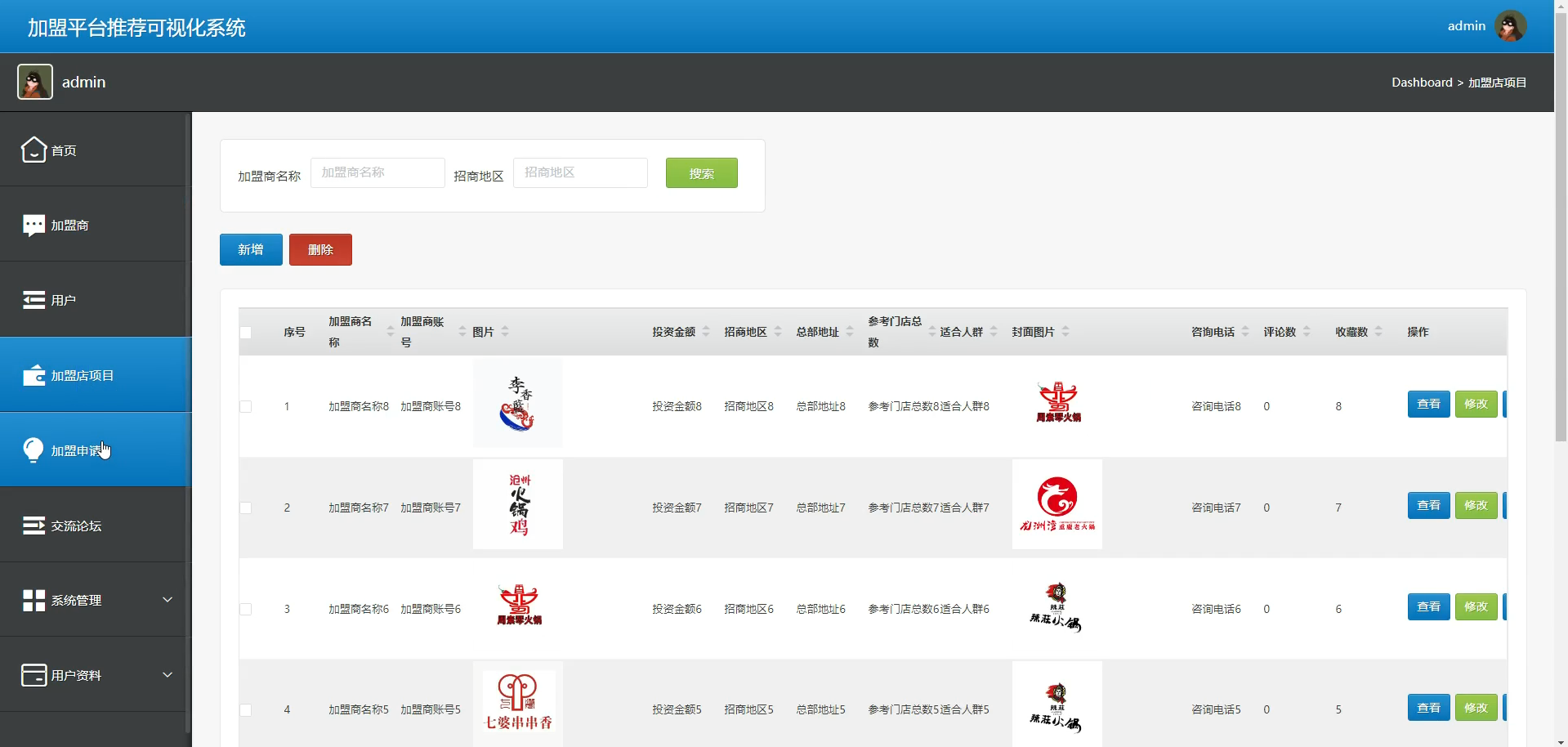Open cover image in 加盟商名称7 row
The width and height of the screenshot is (1568, 747).
pos(1057,504)
